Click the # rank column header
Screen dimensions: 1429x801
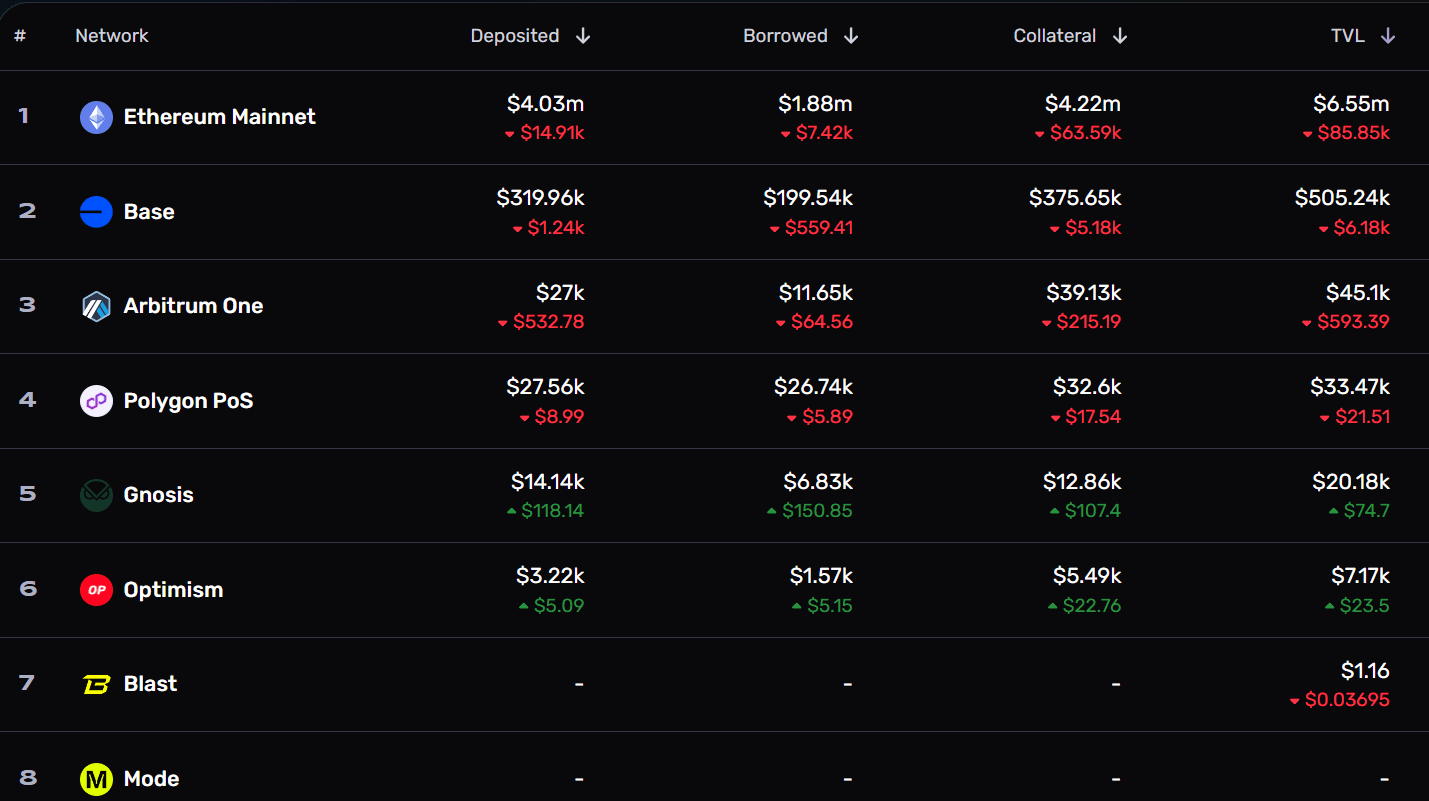coord(20,36)
